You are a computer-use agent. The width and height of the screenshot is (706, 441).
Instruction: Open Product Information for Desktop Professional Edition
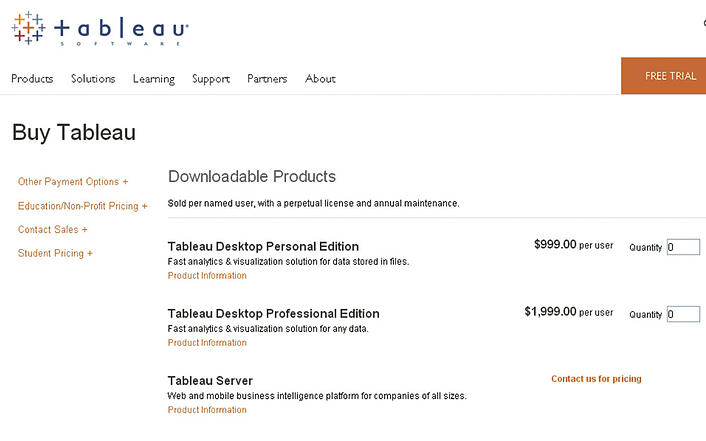click(207, 343)
